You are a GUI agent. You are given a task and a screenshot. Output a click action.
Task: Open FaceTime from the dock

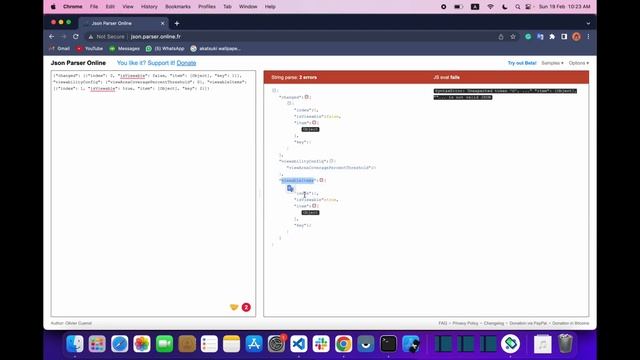164,344
